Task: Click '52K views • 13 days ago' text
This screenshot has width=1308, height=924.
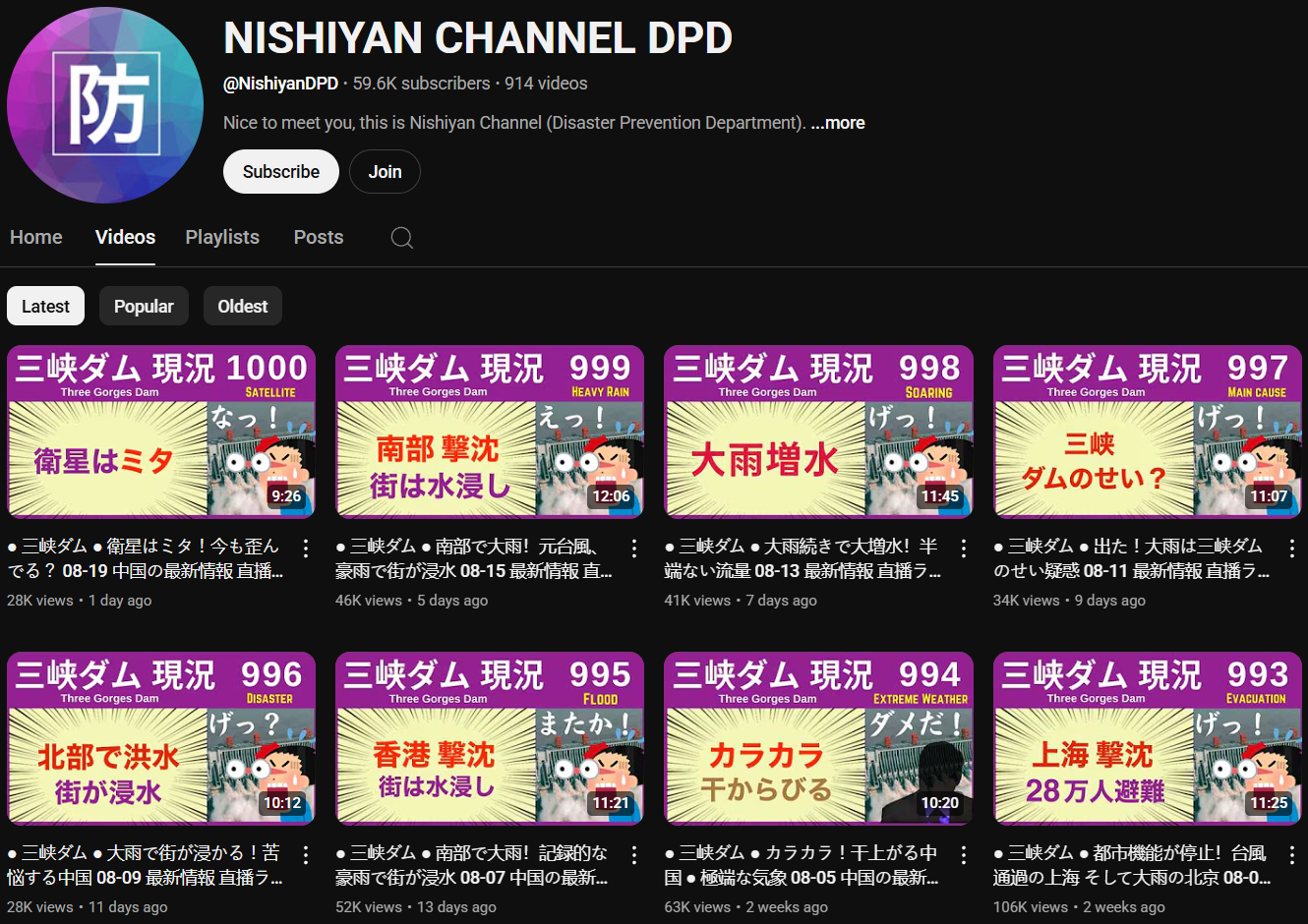Action: click(416, 907)
